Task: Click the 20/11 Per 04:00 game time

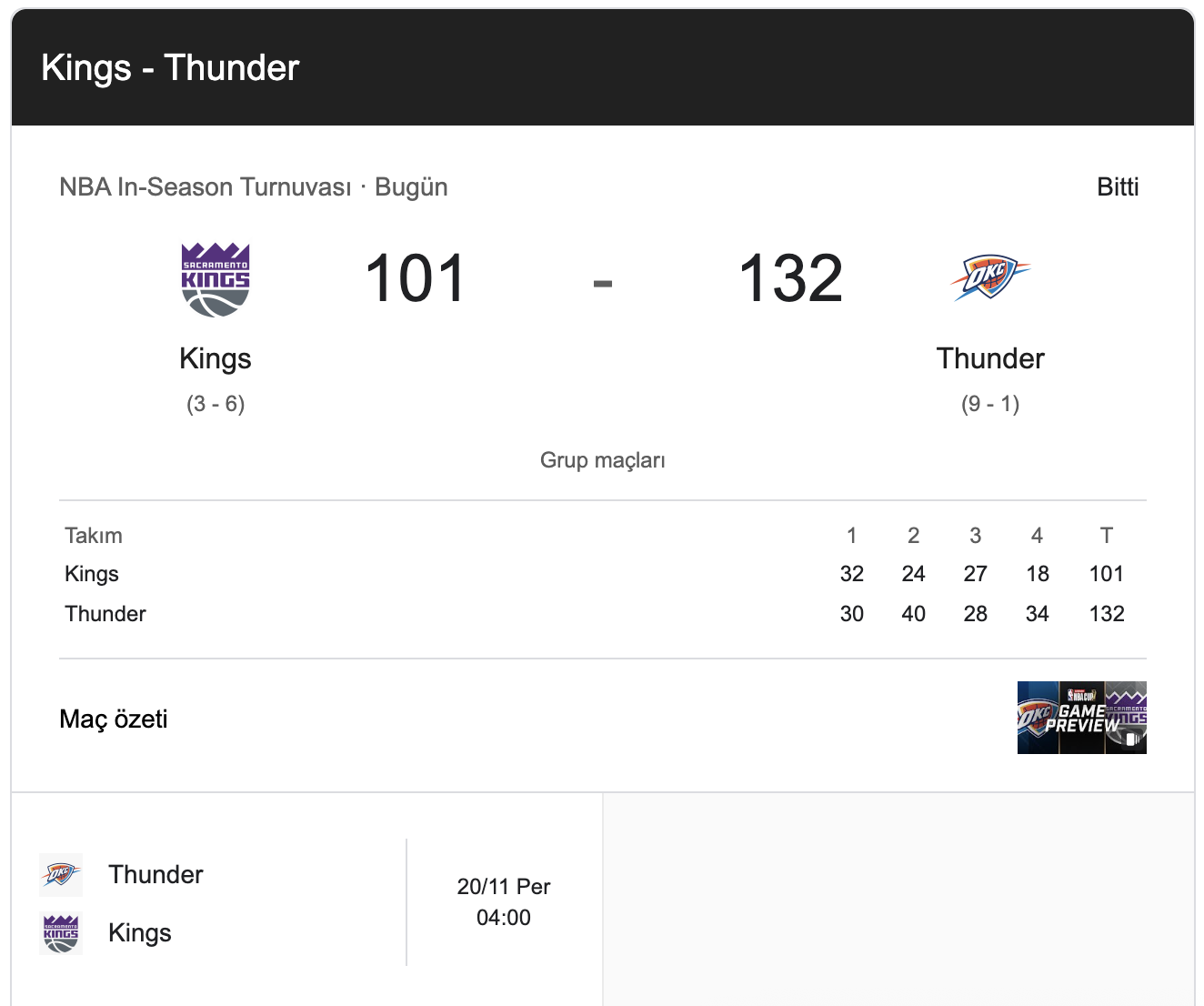Action: point(503,901)
